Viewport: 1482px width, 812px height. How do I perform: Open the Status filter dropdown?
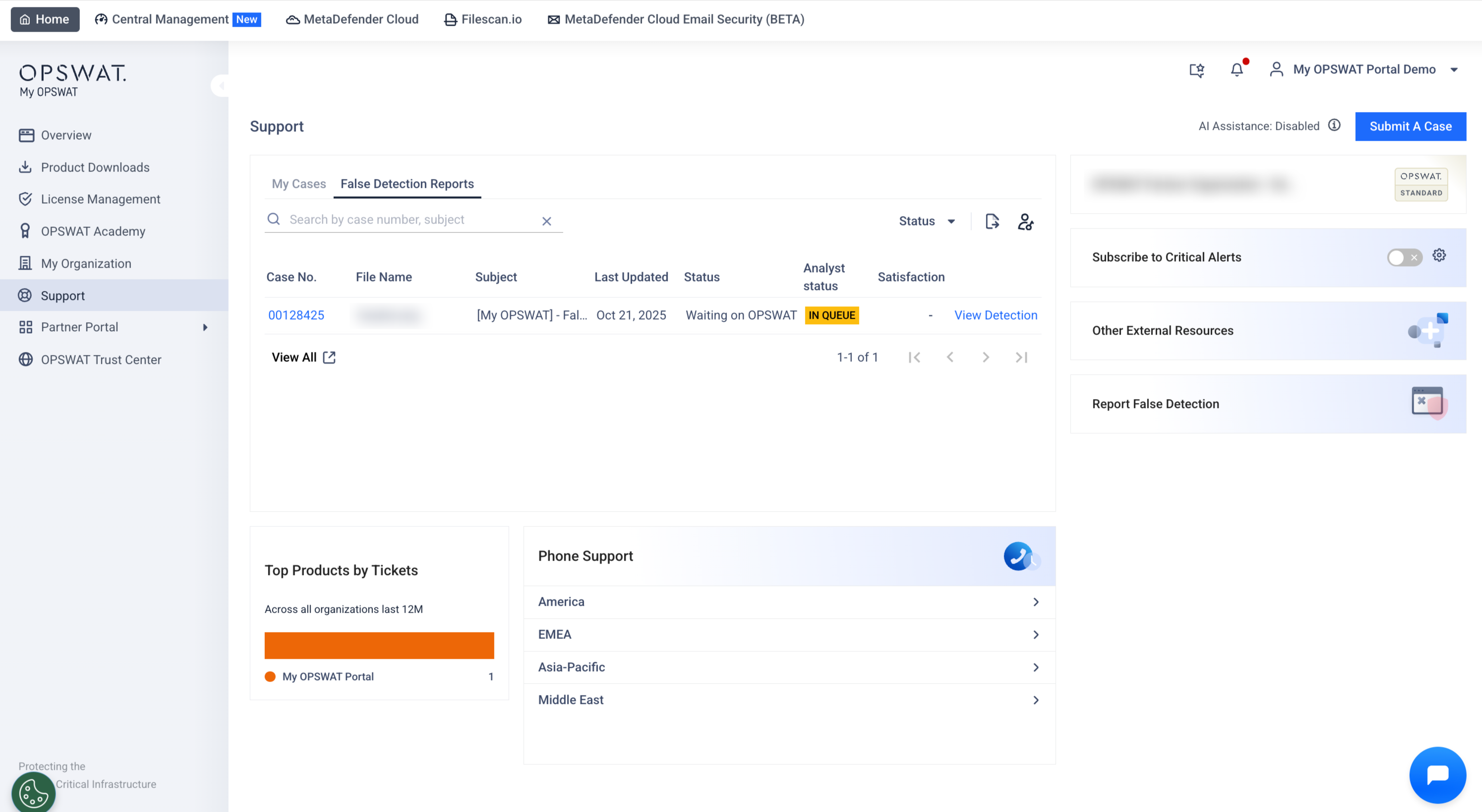[x=927, y=222]
